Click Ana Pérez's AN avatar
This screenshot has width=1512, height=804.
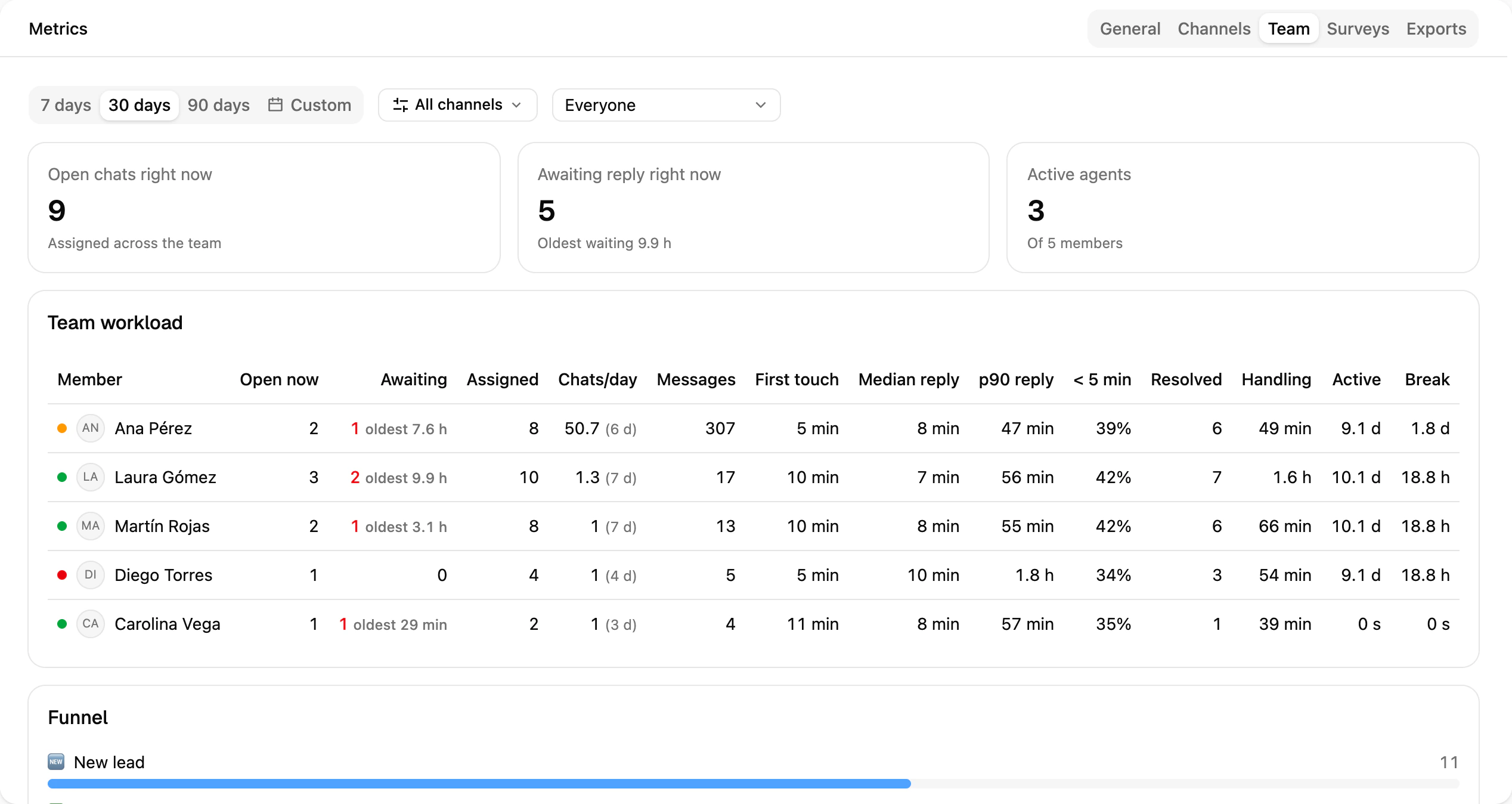91,428
